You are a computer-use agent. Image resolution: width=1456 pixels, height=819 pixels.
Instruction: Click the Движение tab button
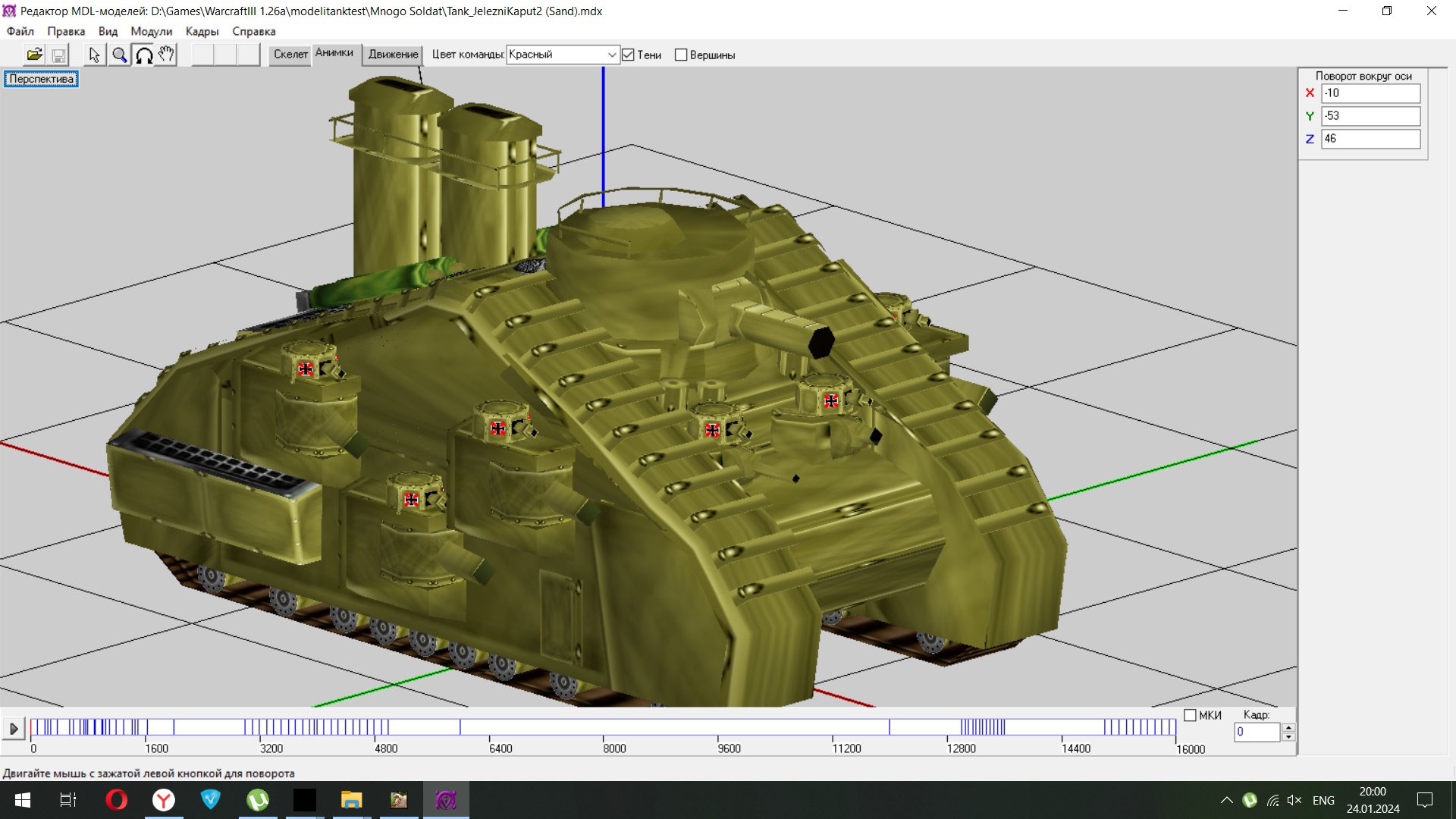tap(393, 54)
